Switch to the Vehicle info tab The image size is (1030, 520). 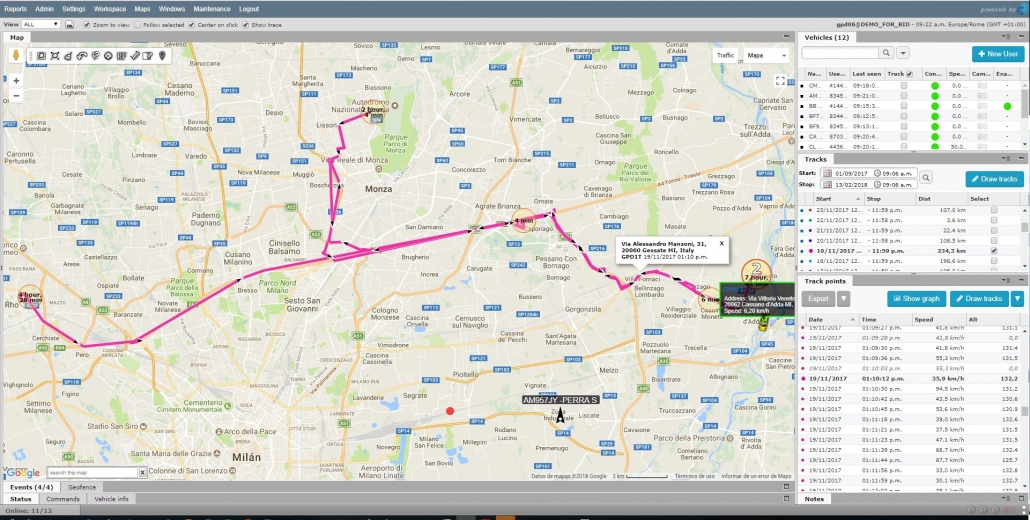click(112, 499)
